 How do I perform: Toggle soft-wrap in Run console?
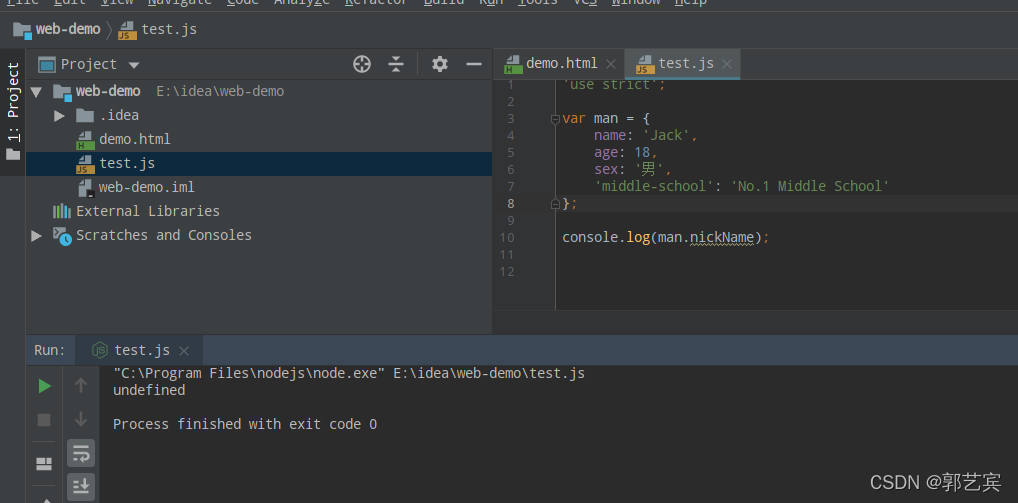point(81,453)
